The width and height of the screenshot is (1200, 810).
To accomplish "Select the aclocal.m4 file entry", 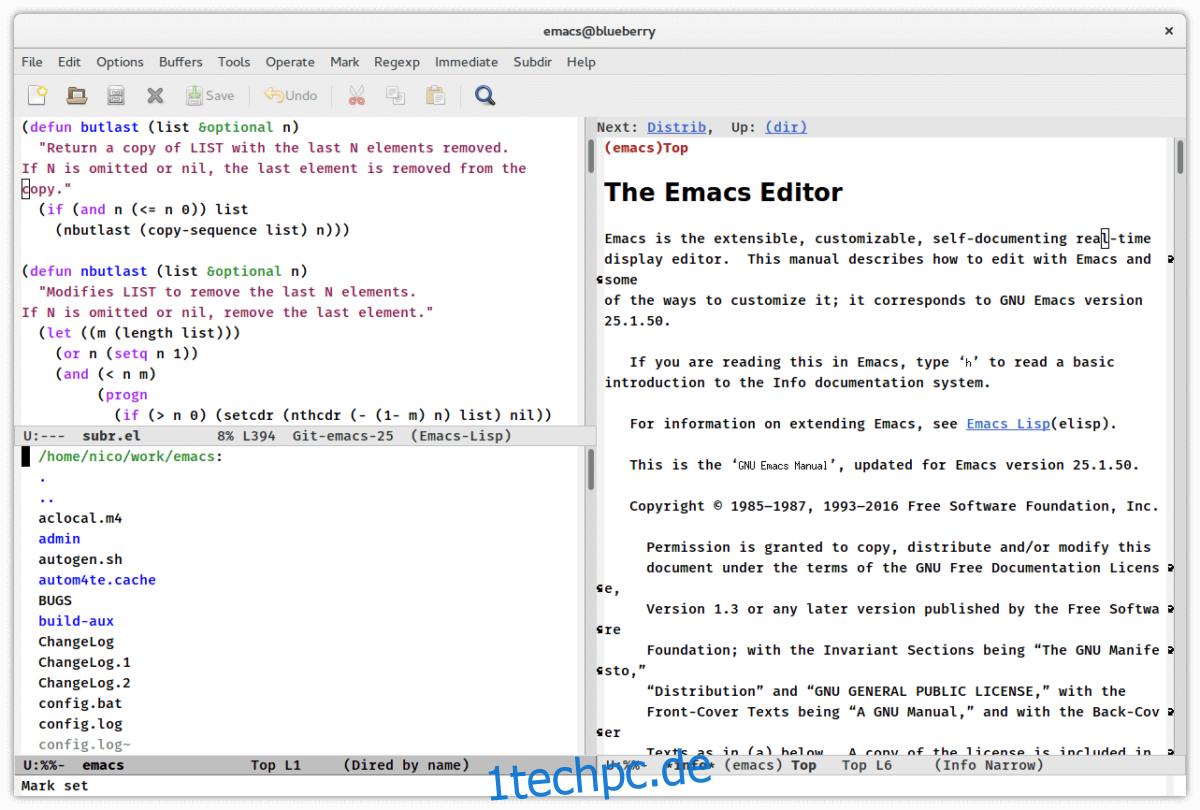I will point(80,518).
